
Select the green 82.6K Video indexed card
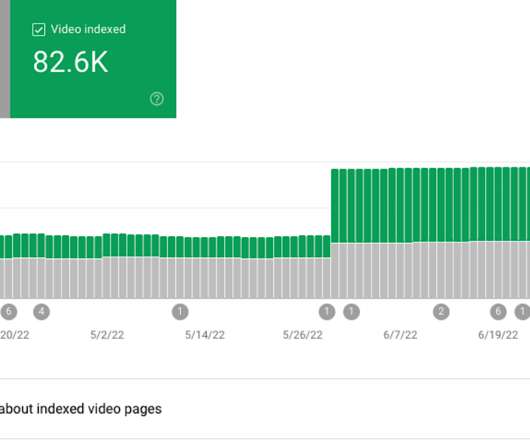tap(93, 59)
